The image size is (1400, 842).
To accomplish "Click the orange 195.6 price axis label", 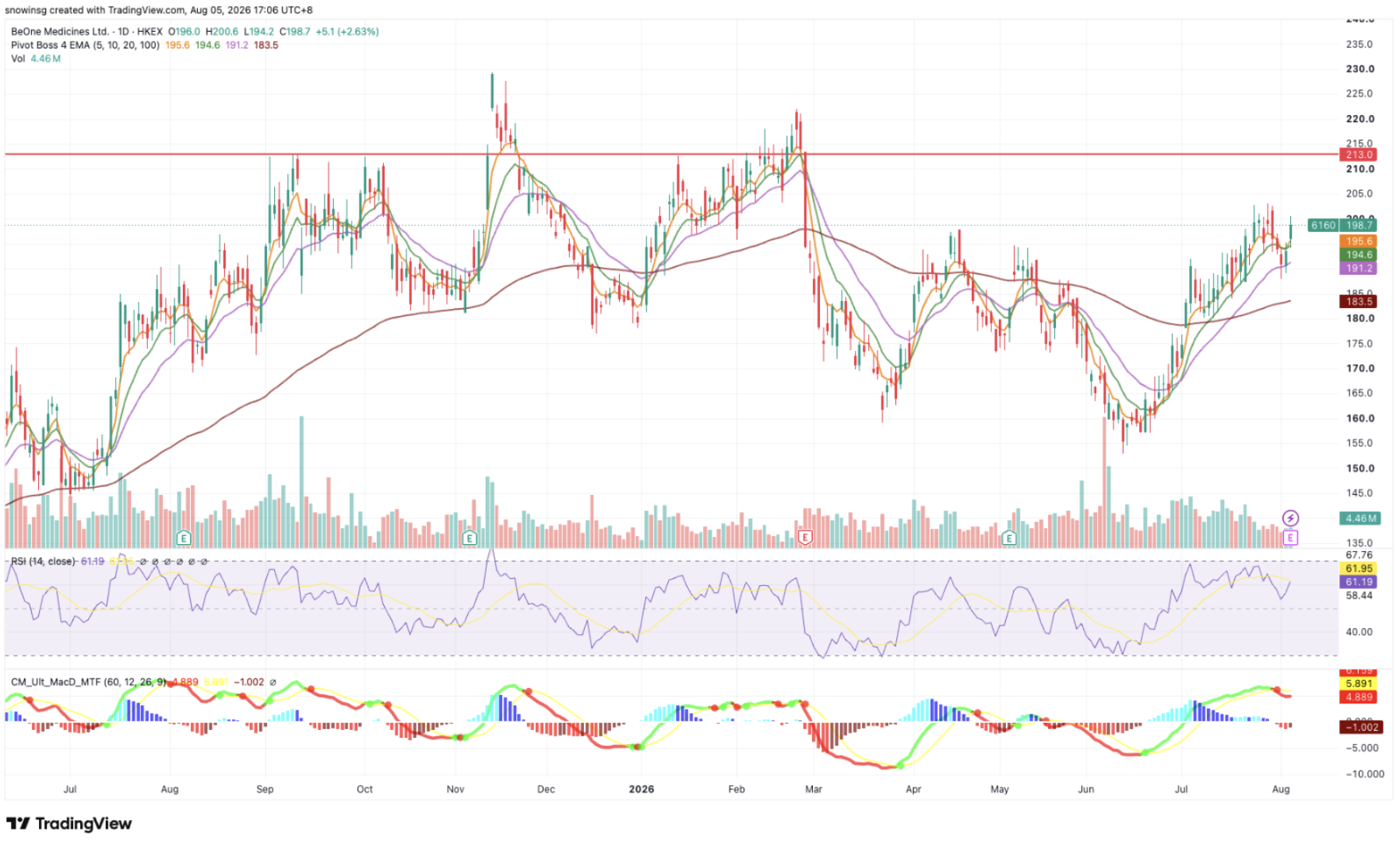I will pos(1359,241).
